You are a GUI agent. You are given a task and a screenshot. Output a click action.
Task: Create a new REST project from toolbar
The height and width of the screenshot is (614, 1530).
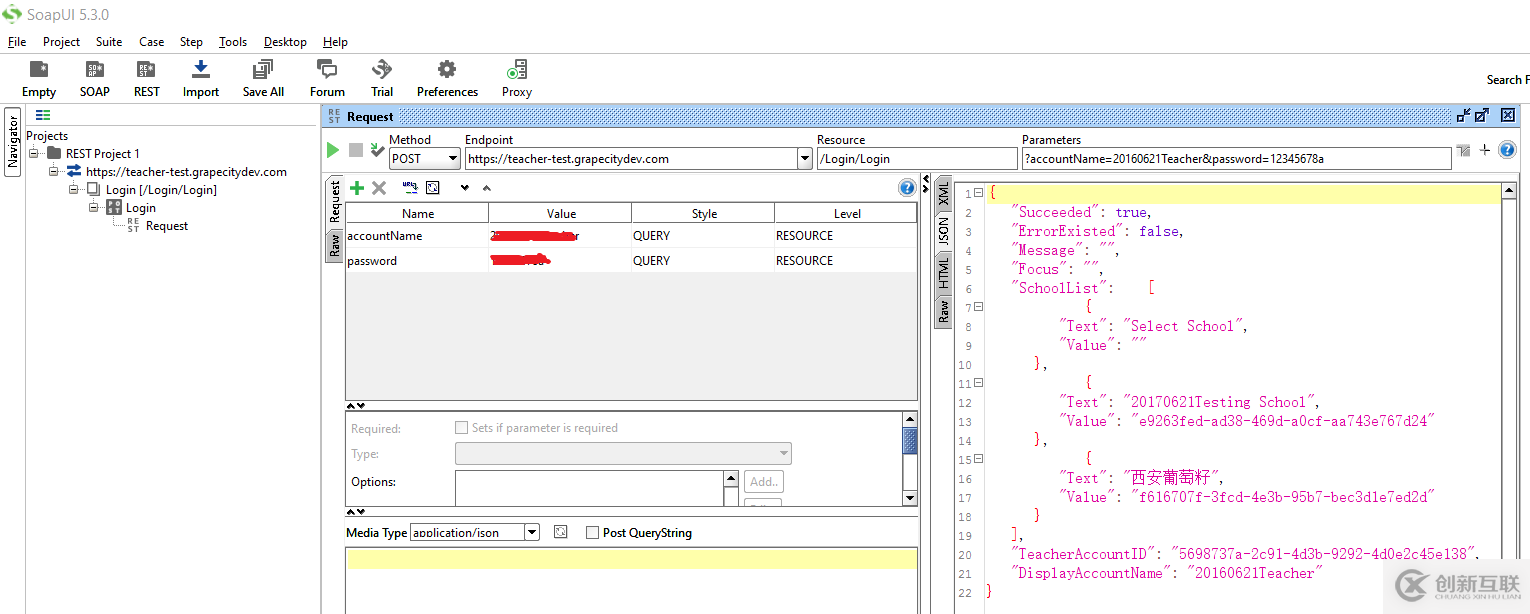(146, 79)
